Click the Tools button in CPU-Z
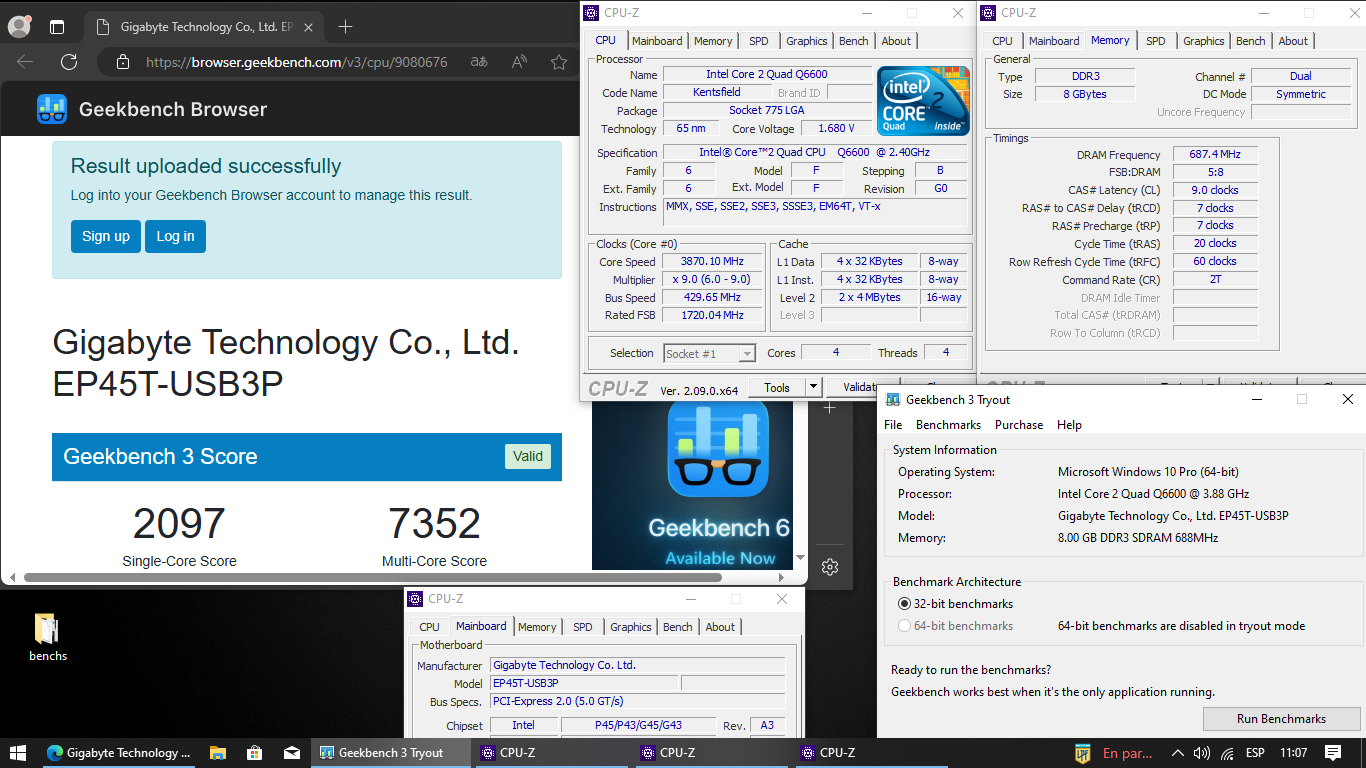The width and height of the screenshot is (1366, 768). coord(777,388)
